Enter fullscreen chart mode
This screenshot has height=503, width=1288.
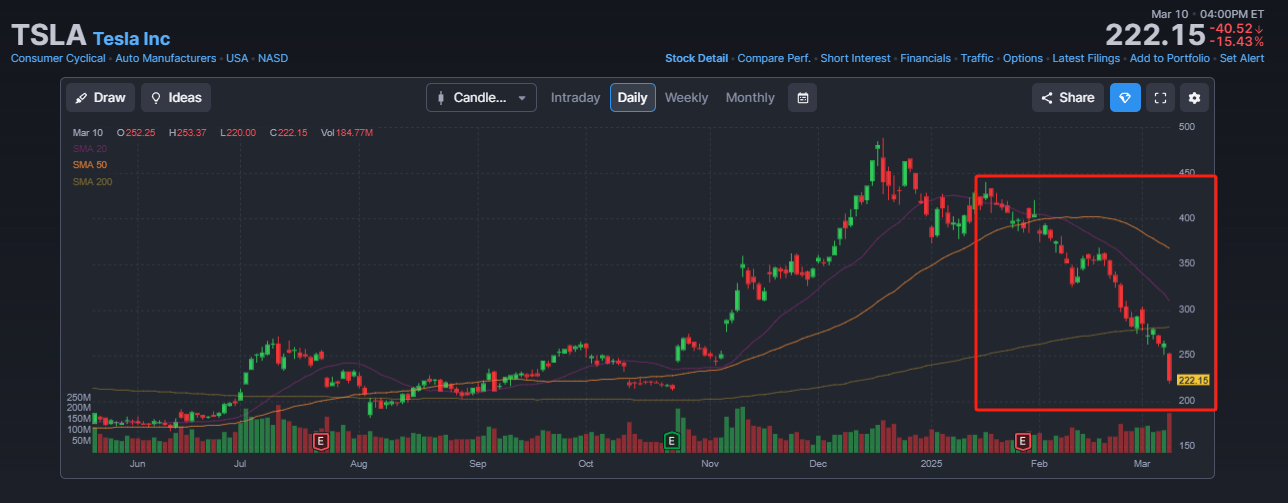coord(1160,98)
